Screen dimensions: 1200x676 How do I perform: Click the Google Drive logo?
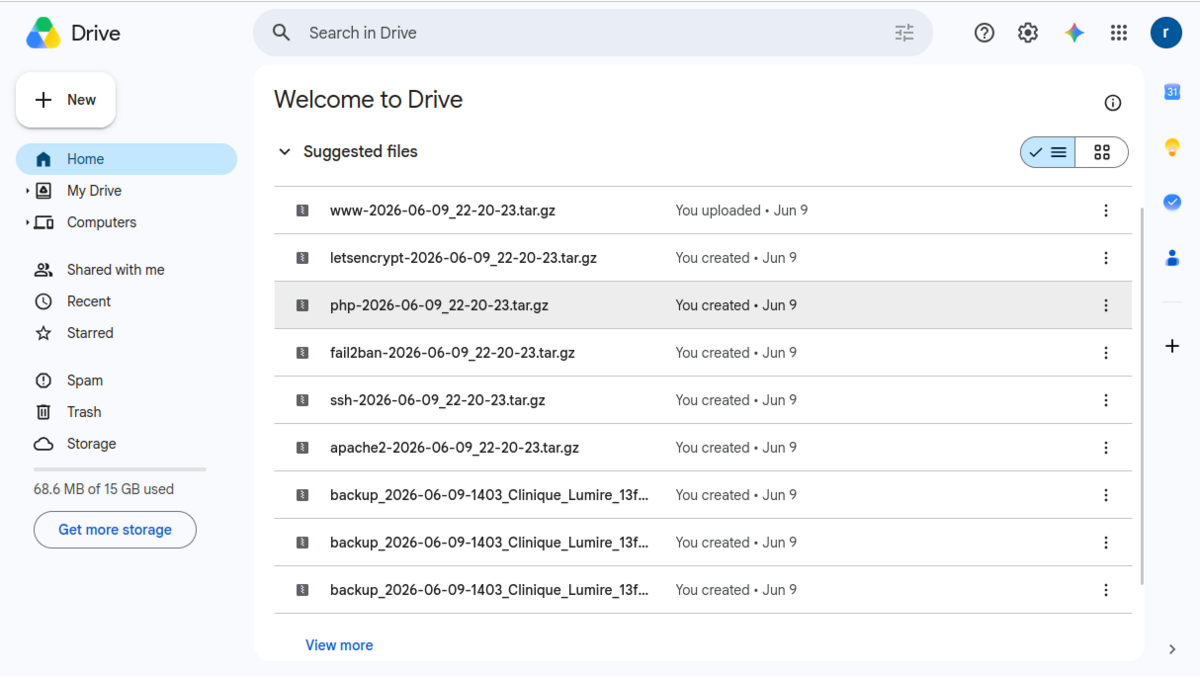[x=43, y=33]
